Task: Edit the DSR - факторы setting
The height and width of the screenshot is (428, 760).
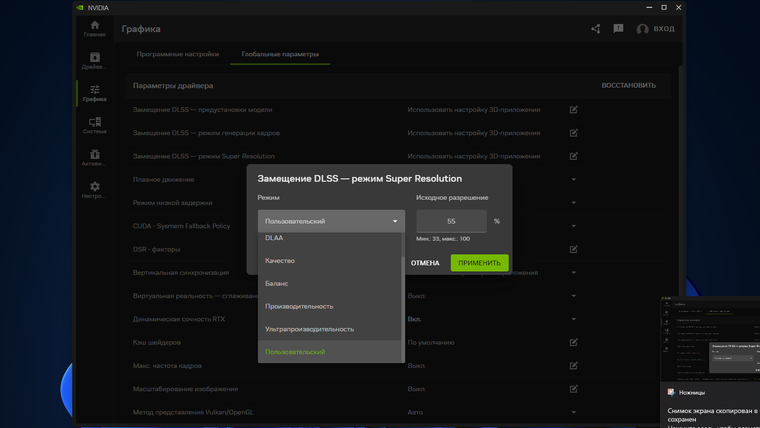Action: pyautogui.click(x=573, y=249)
